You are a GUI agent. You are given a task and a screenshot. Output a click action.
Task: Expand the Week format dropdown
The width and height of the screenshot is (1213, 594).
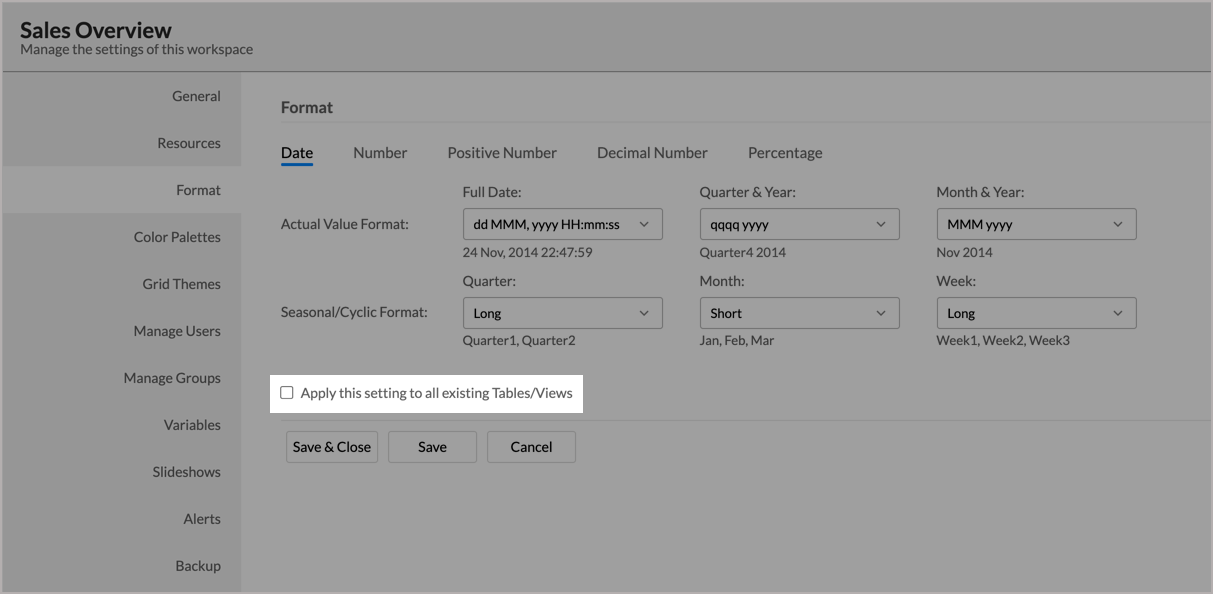pos(1036,313)
